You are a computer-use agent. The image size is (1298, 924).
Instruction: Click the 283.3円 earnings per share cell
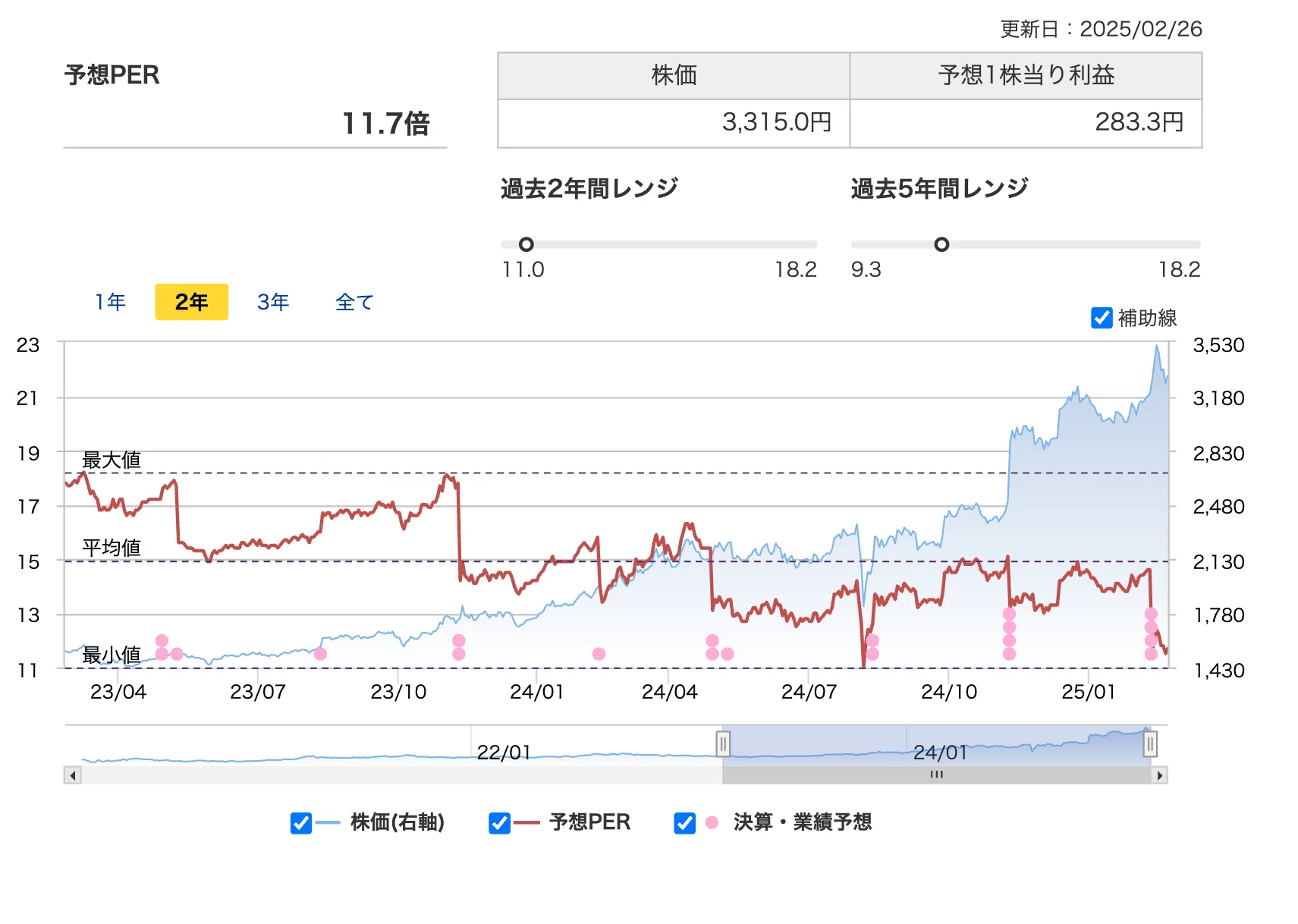coord(1026,123)
